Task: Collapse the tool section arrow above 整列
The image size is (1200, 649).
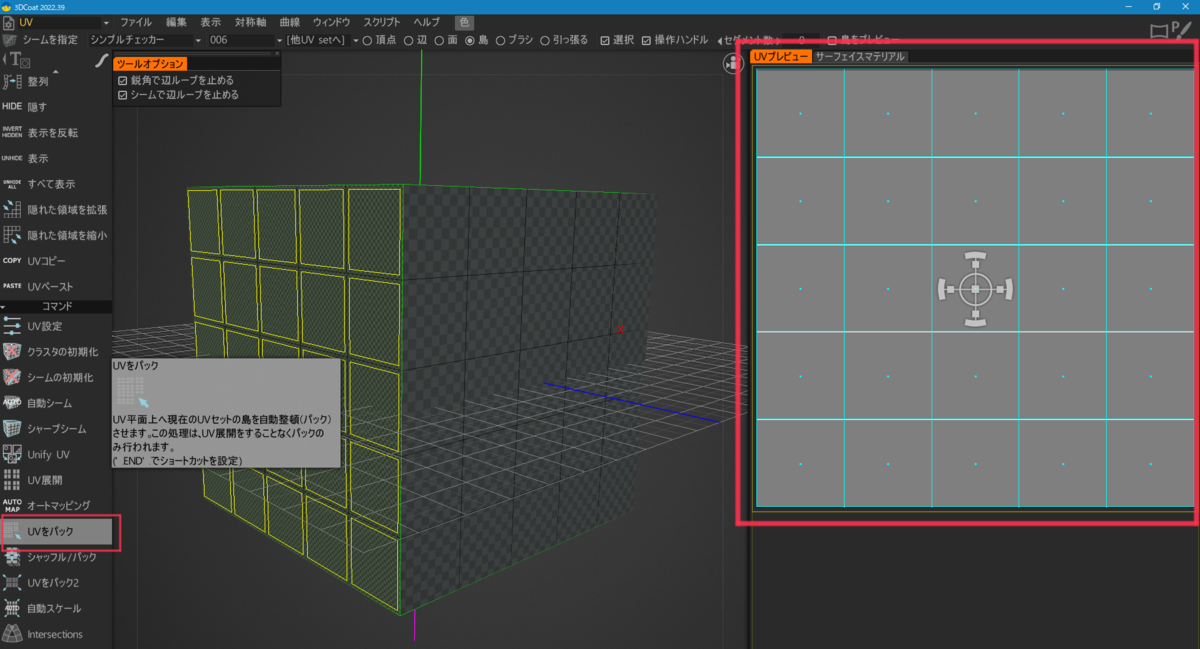Action: point(56,72)
